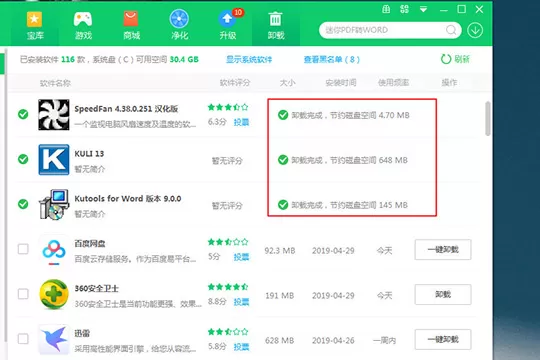Click 卸载 button for 360安全卫士
The width and height of the screenshot is (540, 360).
click(x=443, y=294)
